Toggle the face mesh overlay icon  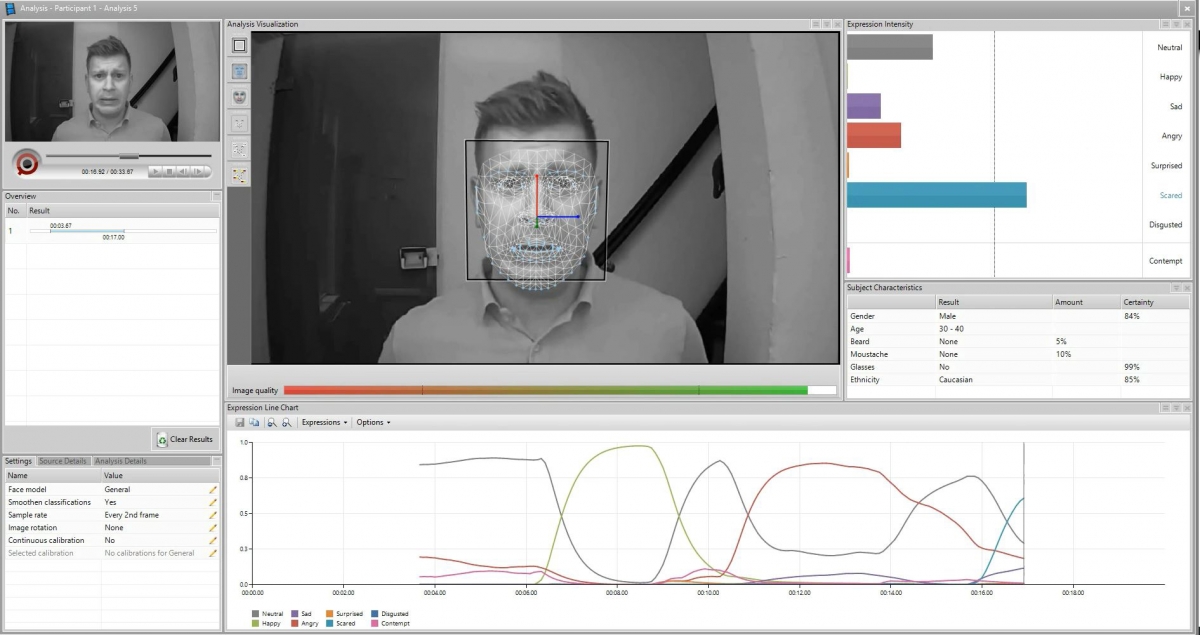[239, 71]
